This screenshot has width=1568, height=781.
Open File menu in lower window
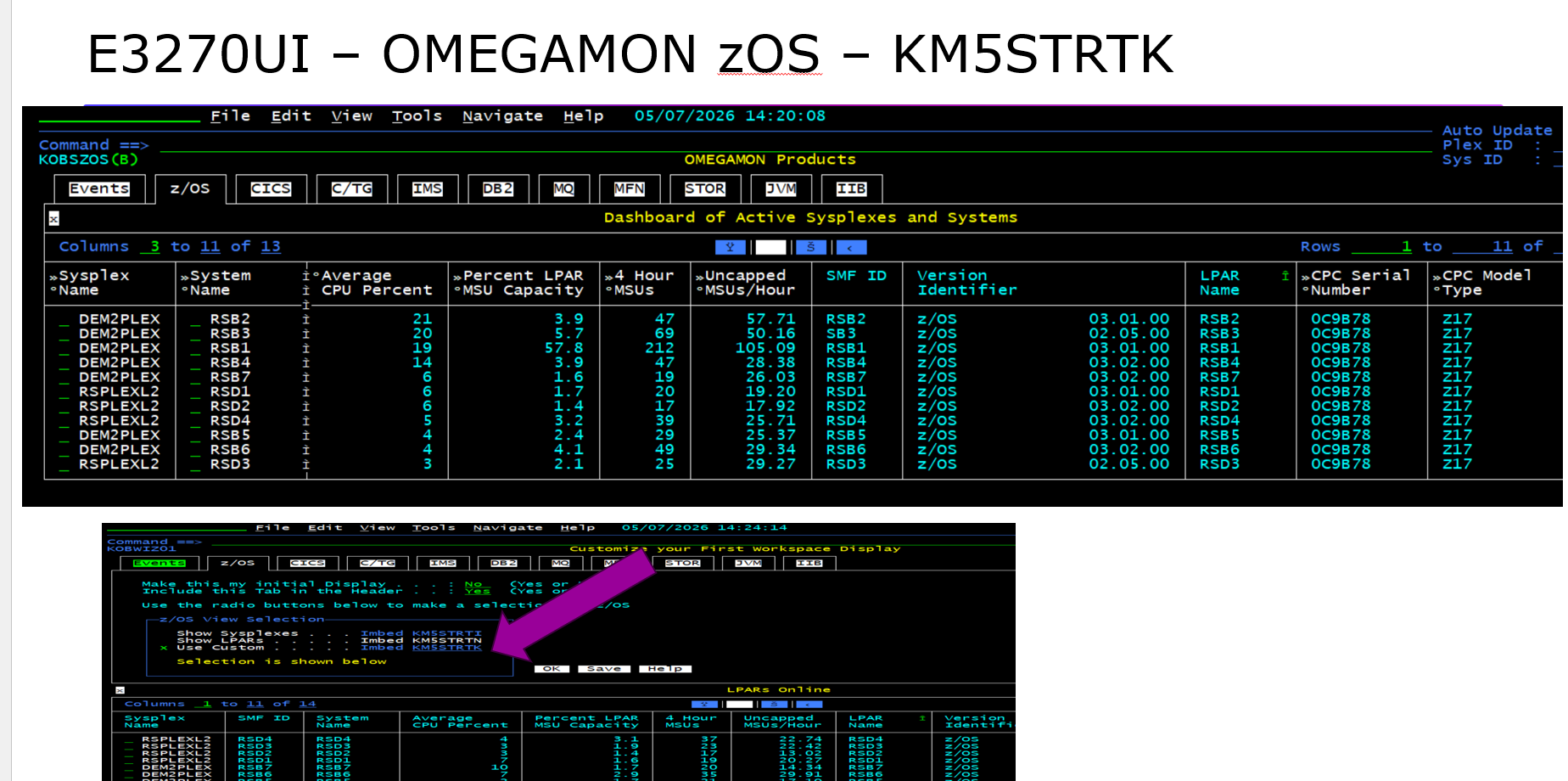pos(272,527)
